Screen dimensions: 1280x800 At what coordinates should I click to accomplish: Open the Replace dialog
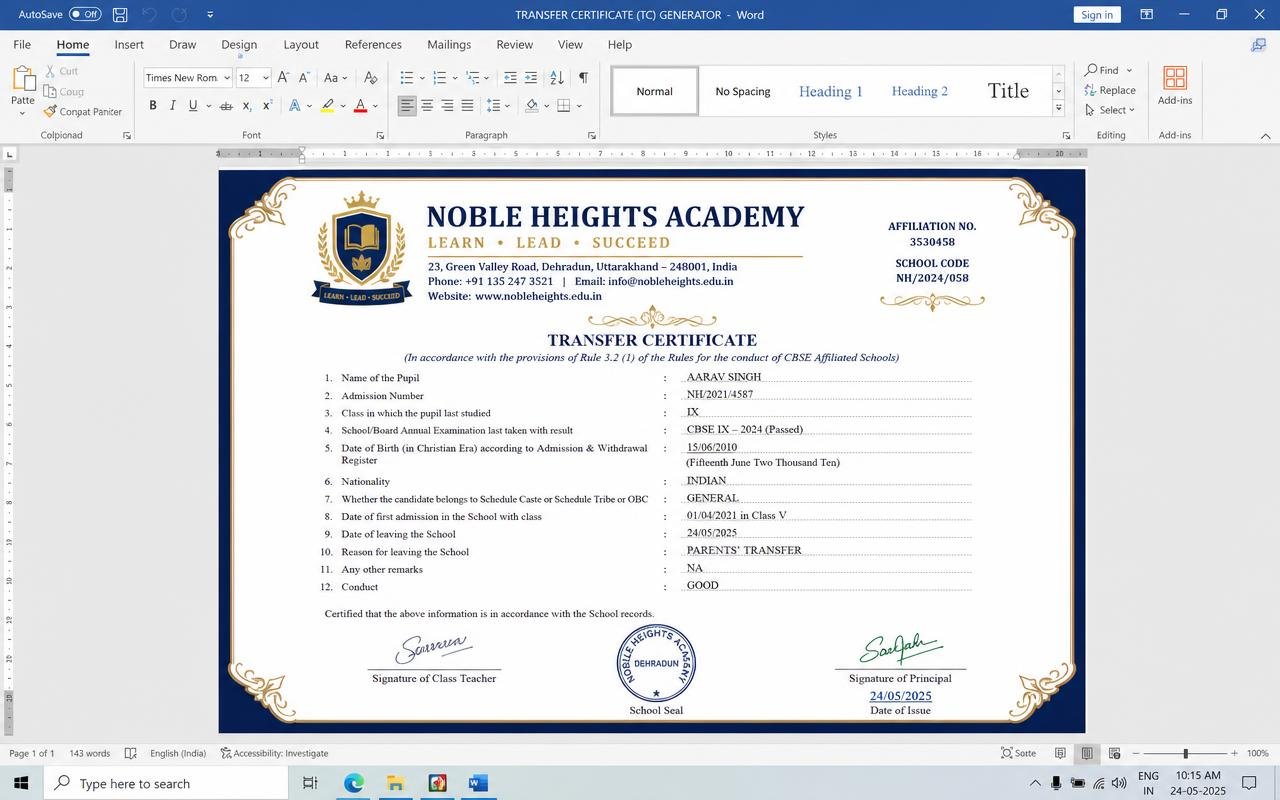click(x=1110, y=90)
